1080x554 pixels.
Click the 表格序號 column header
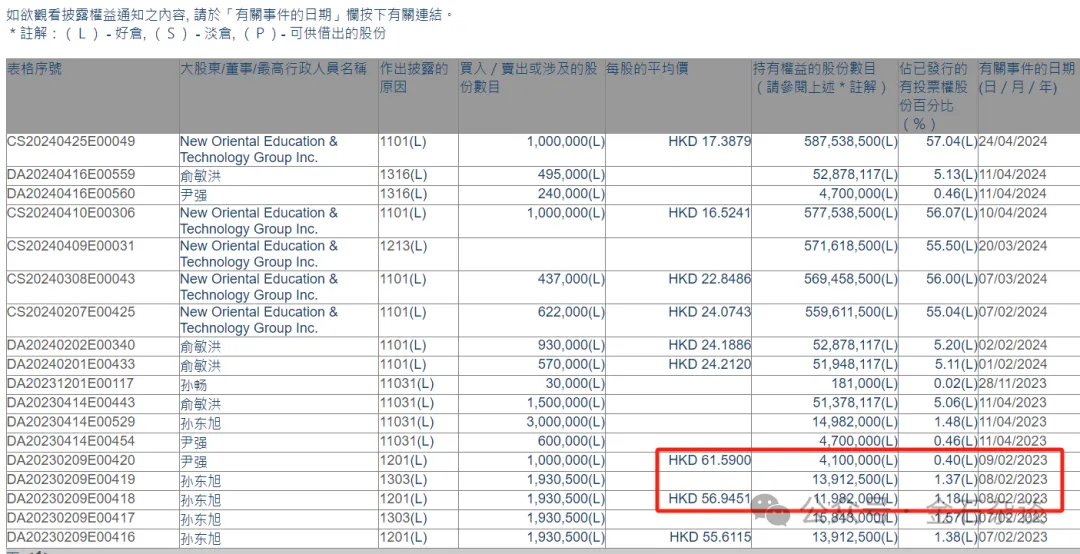pos(35,69)
